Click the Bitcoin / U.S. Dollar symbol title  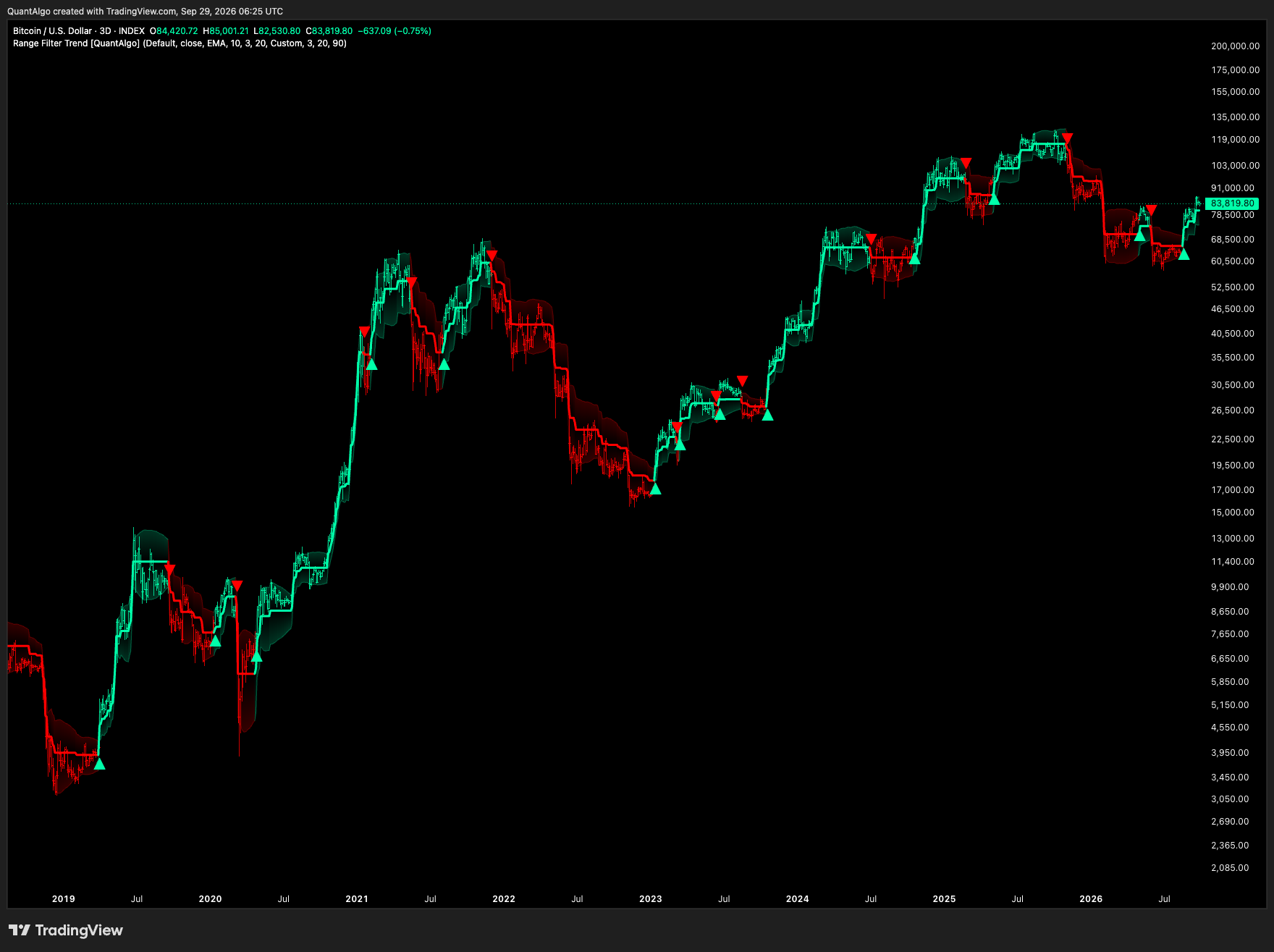pyautogui.click(x=53, y=31)
